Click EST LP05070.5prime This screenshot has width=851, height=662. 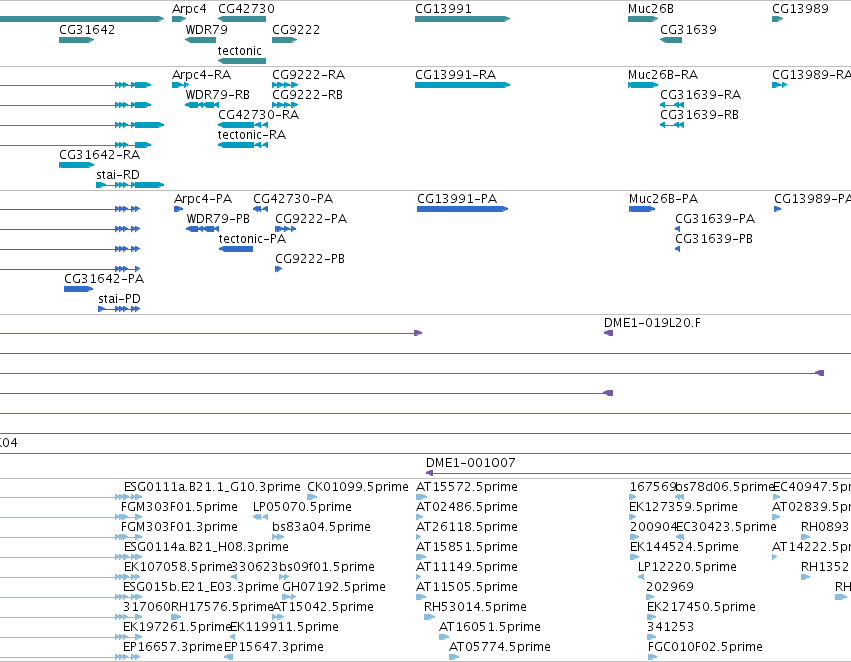click(x=302, y=507)
